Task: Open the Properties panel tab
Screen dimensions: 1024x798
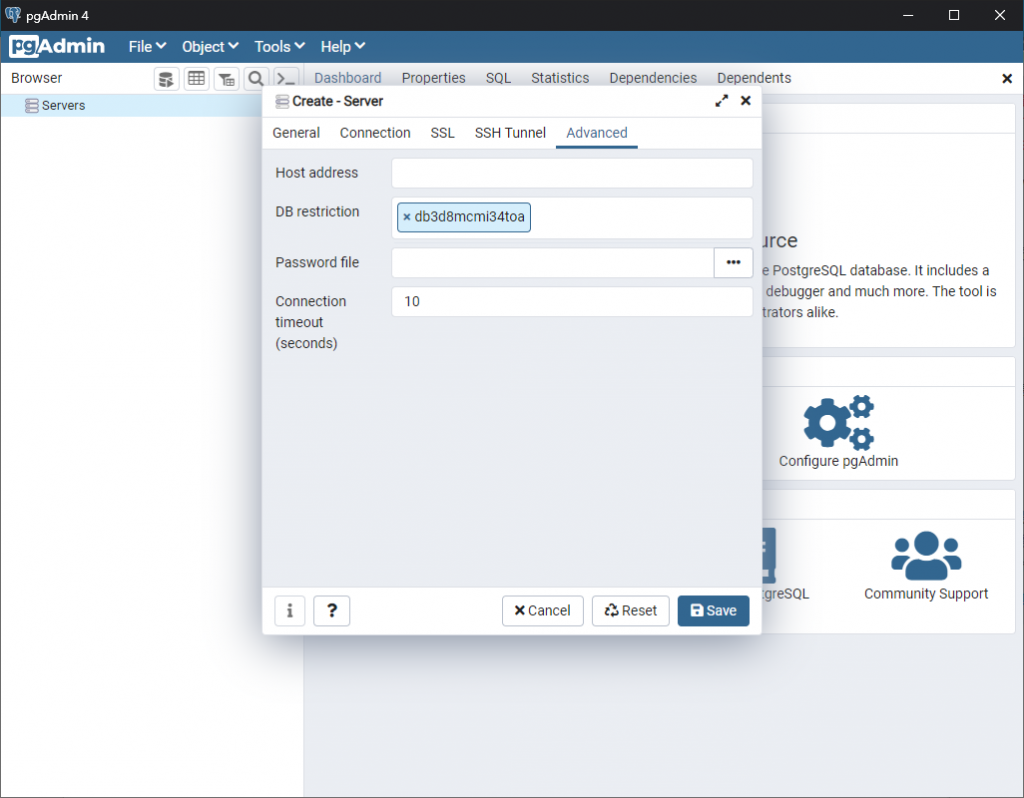Action: coord(434,78)
